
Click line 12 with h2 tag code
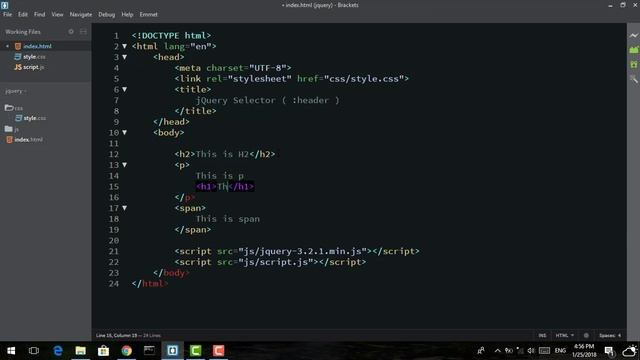[x=224, y=154]
